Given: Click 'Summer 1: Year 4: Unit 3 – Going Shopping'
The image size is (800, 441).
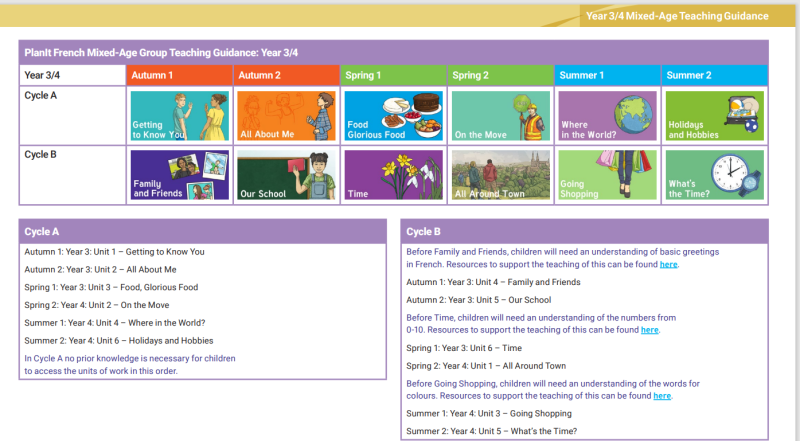Looking at the screenshot, I should 489,413.
